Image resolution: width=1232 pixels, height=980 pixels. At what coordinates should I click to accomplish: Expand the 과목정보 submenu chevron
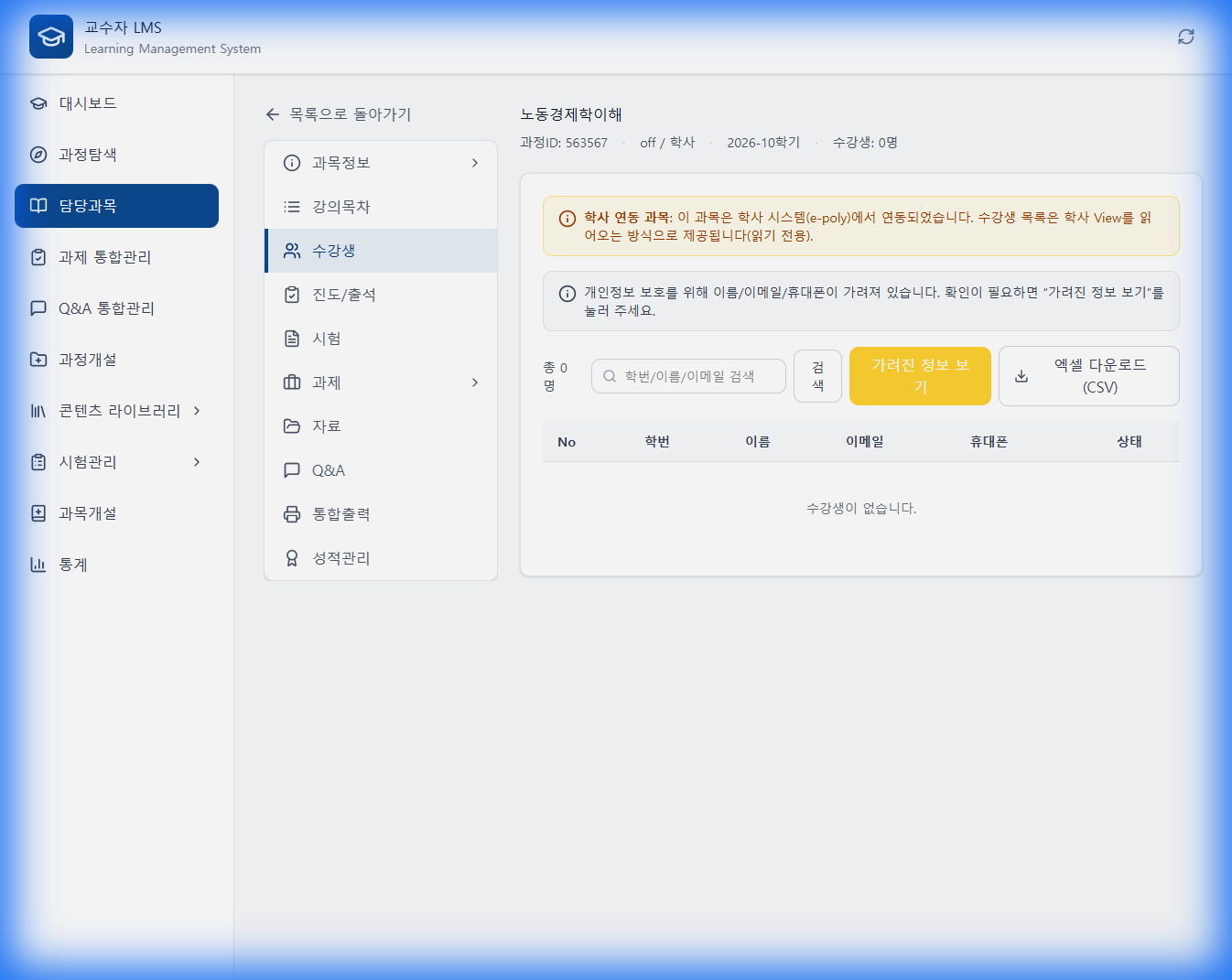(475, 162)
